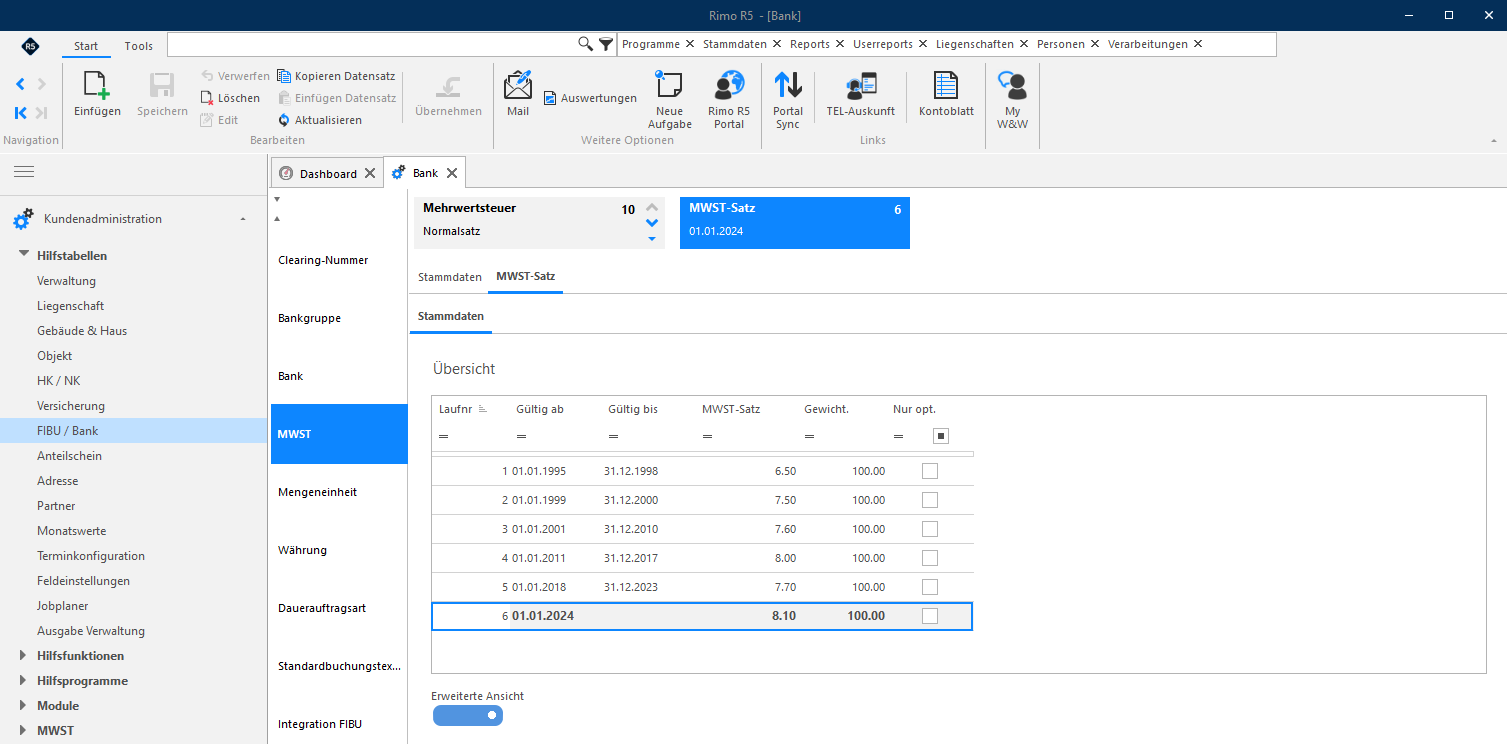Open the Mail icon
1507x744 pixels.
[518, 85]
